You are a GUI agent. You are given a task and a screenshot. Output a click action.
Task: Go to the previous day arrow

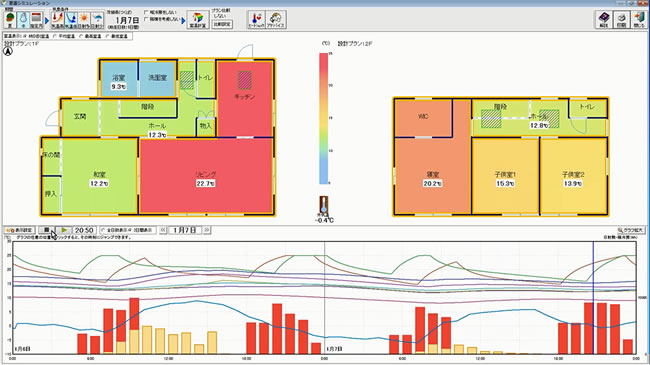tap(163, 230)
